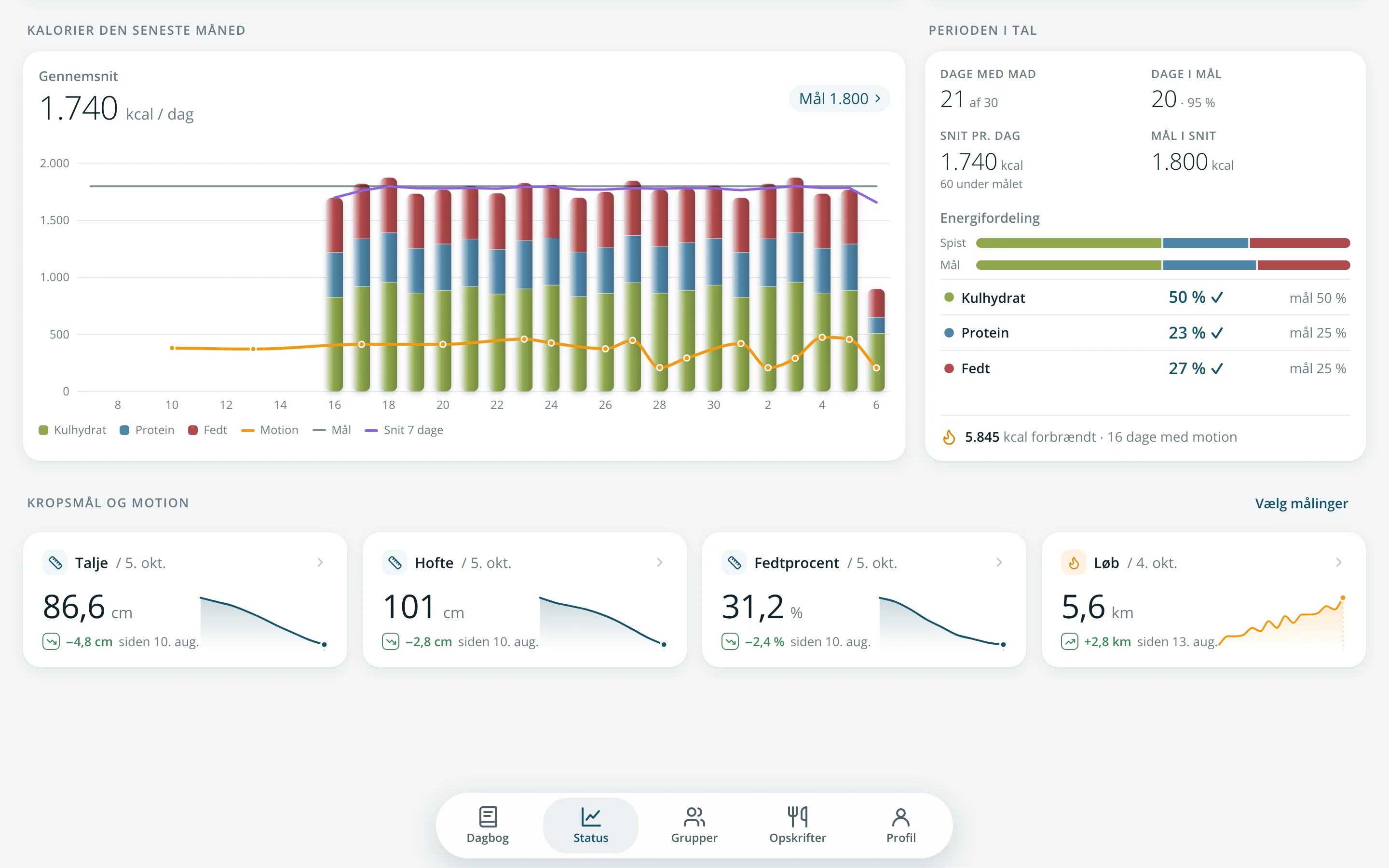Open the Profil tab
1389x868 pixels.
tap(900, 825)
